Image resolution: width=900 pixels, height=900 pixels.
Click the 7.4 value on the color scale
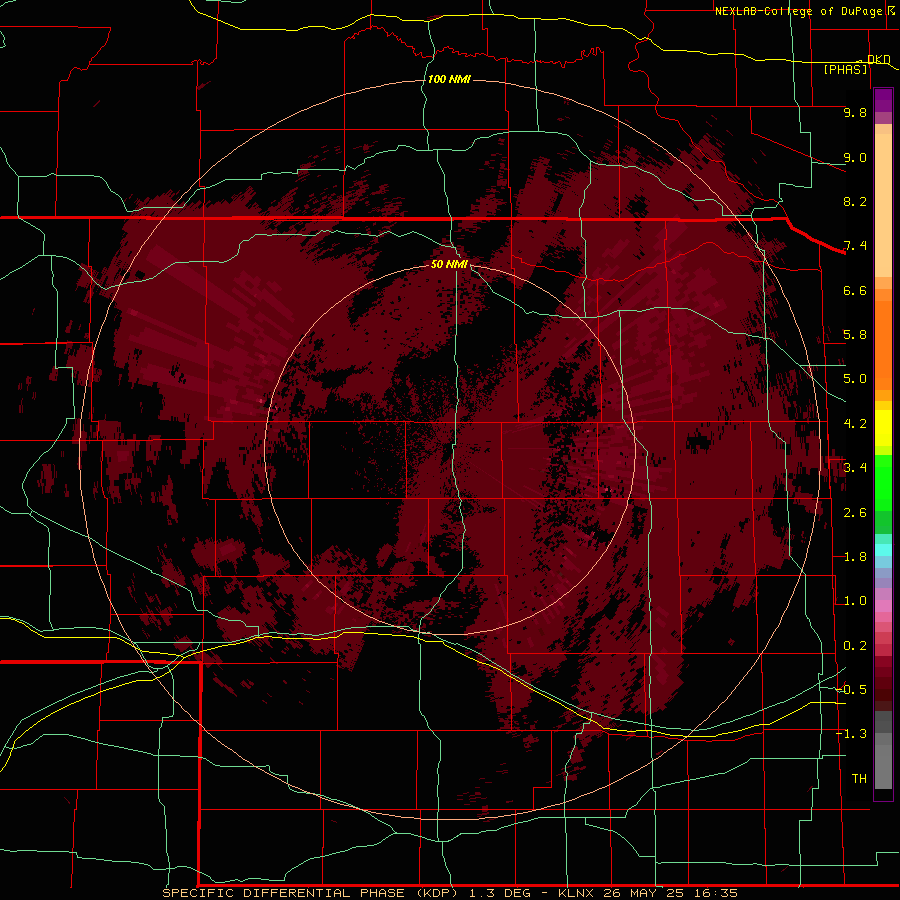855,246
